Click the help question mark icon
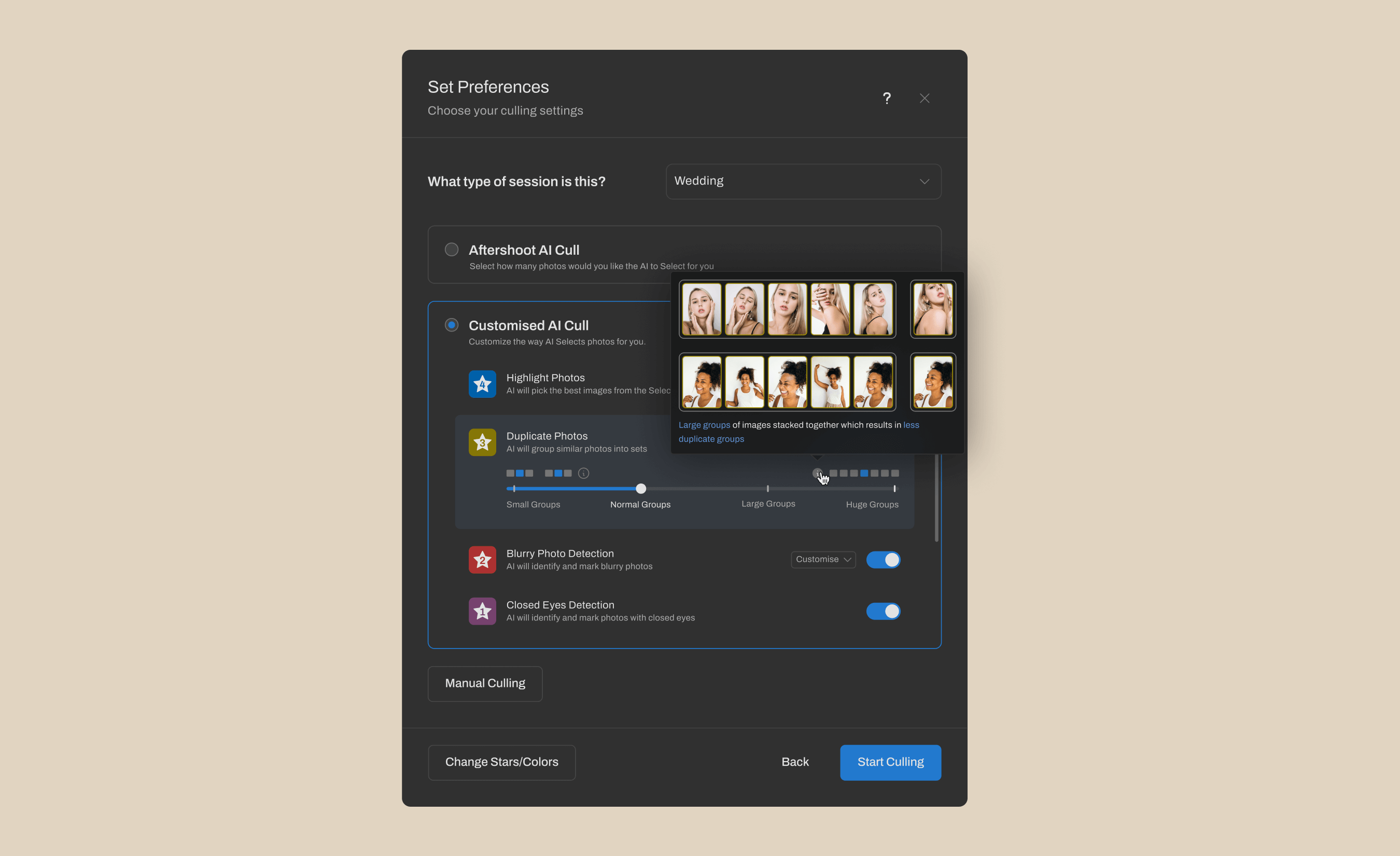This screenshot has height=856, width=1400. point(886,97)
